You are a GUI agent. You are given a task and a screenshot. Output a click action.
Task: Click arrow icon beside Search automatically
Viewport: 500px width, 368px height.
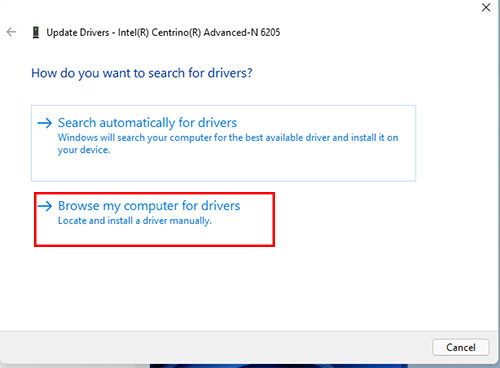[x=45, y=123]
